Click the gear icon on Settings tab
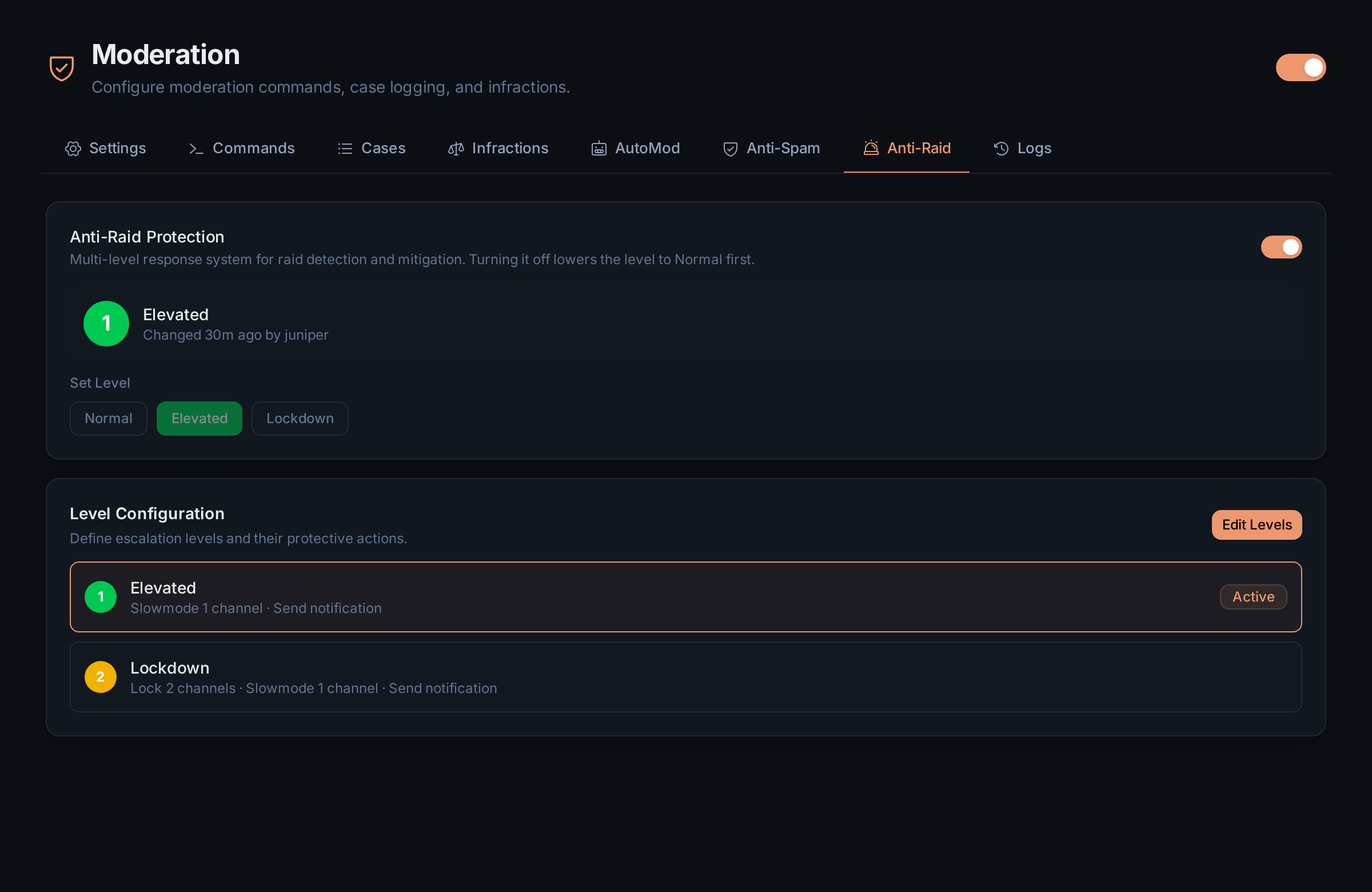Viewport: 1372px width, 892px height. (73, 149)
